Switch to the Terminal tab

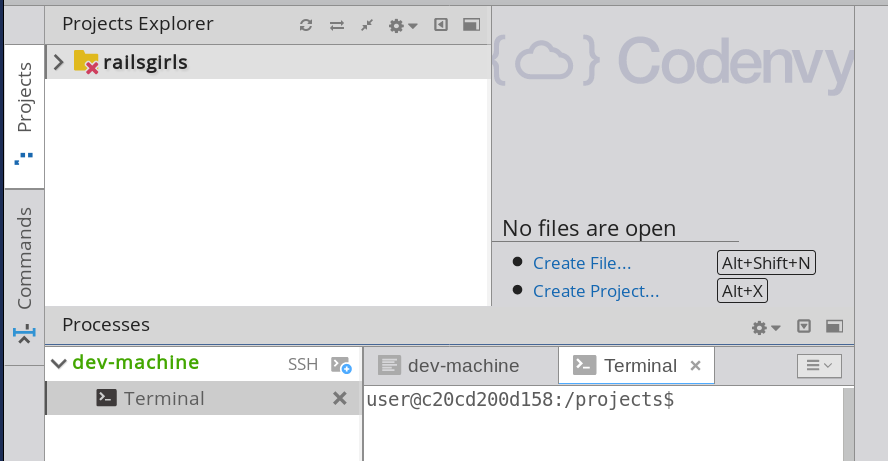point(636,365)
